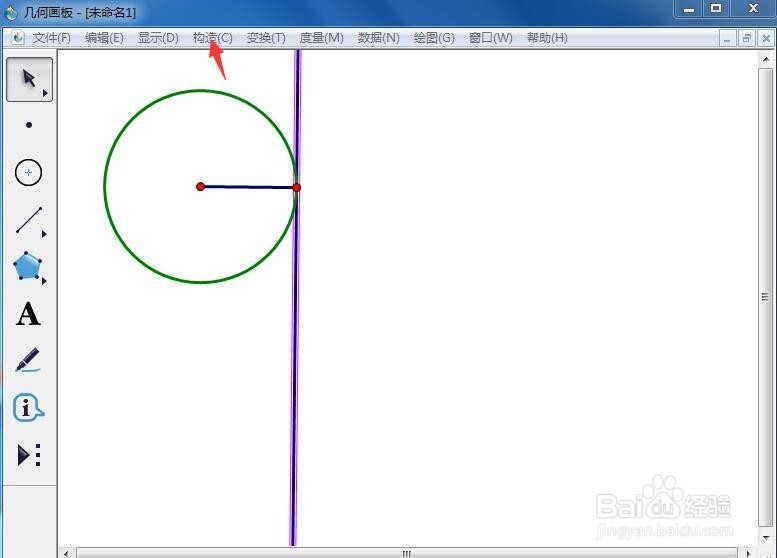Select the red point on the circle
This screenshot has width=777, height=558.
coord(296,187)
